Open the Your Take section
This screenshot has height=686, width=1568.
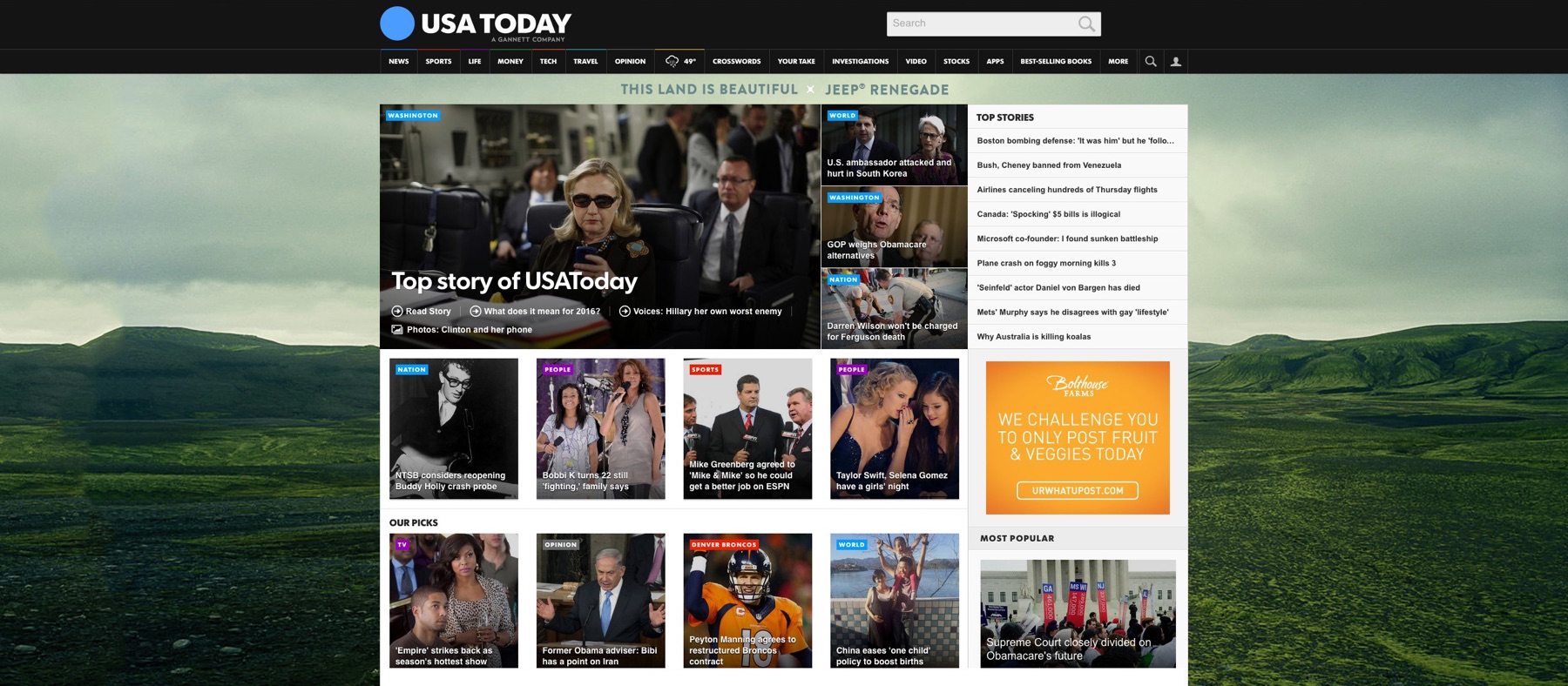click(x=796, y=62)
